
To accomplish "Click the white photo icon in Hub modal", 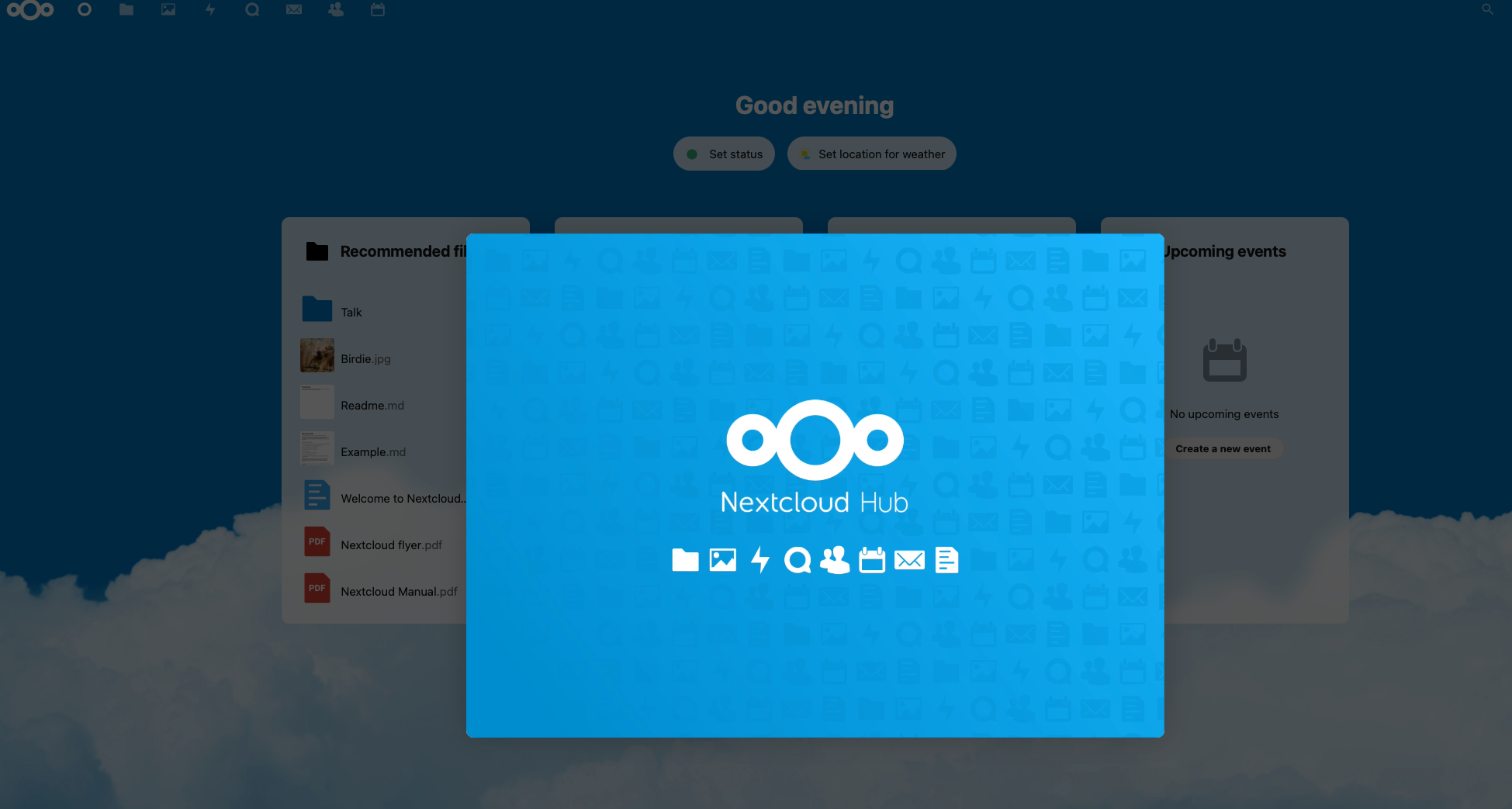I will click(x=723, y=560).
